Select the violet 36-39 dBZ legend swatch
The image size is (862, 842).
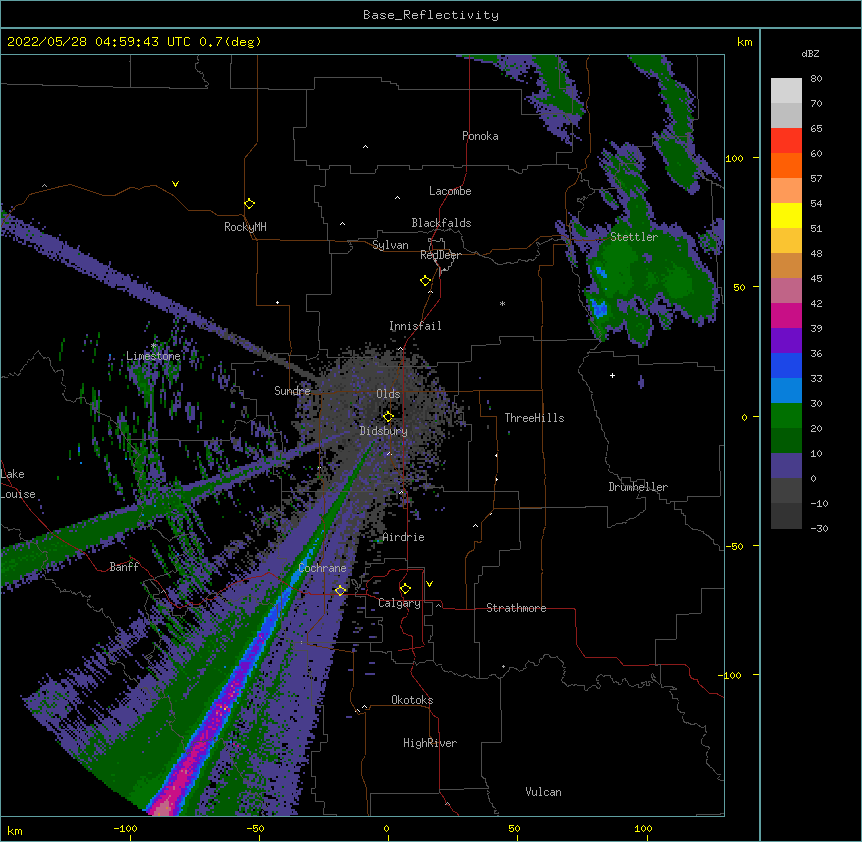pyautogui.click(x=786, y=341)
